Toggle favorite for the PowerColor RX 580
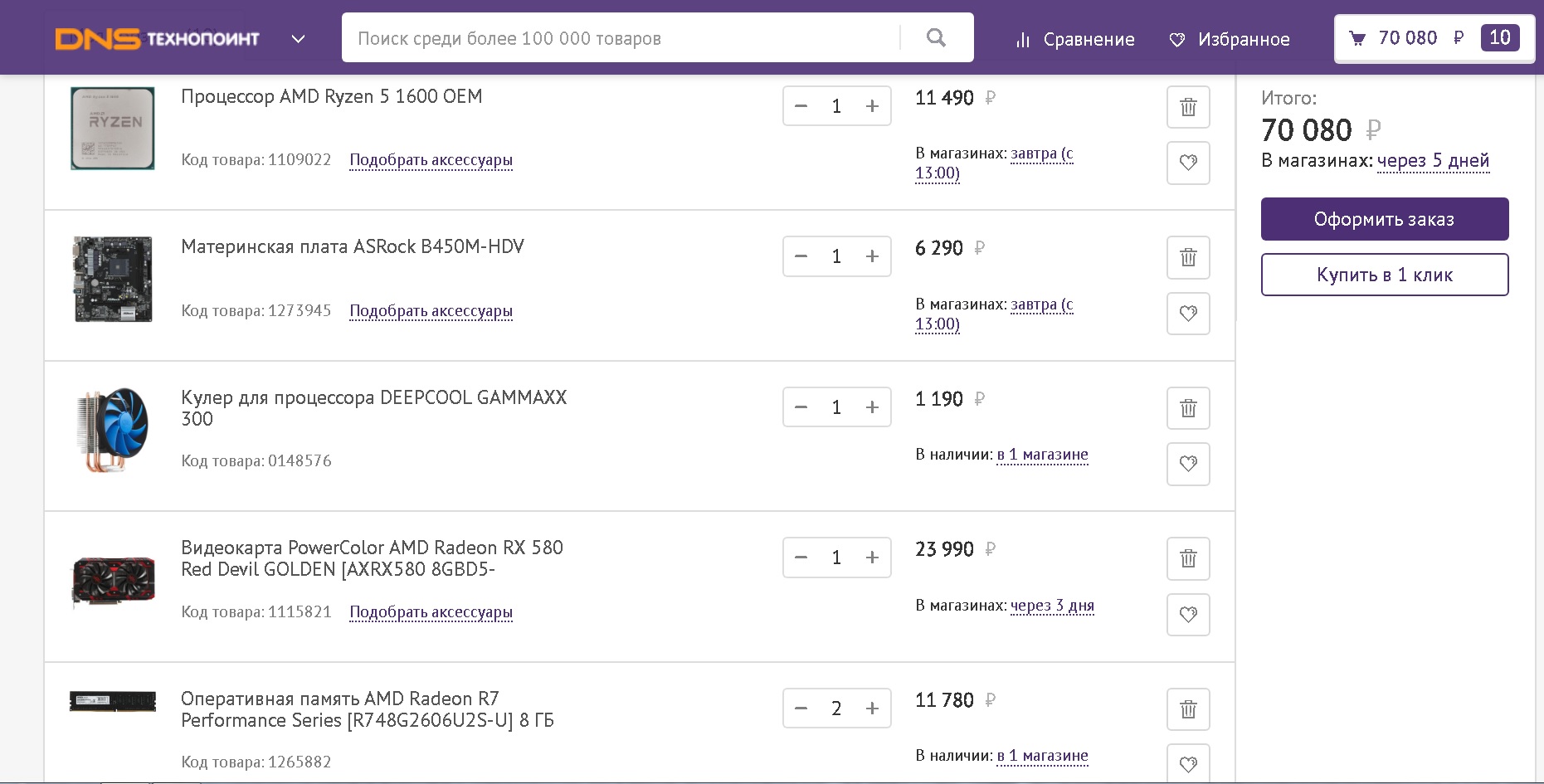 (x=1188, y=615)
